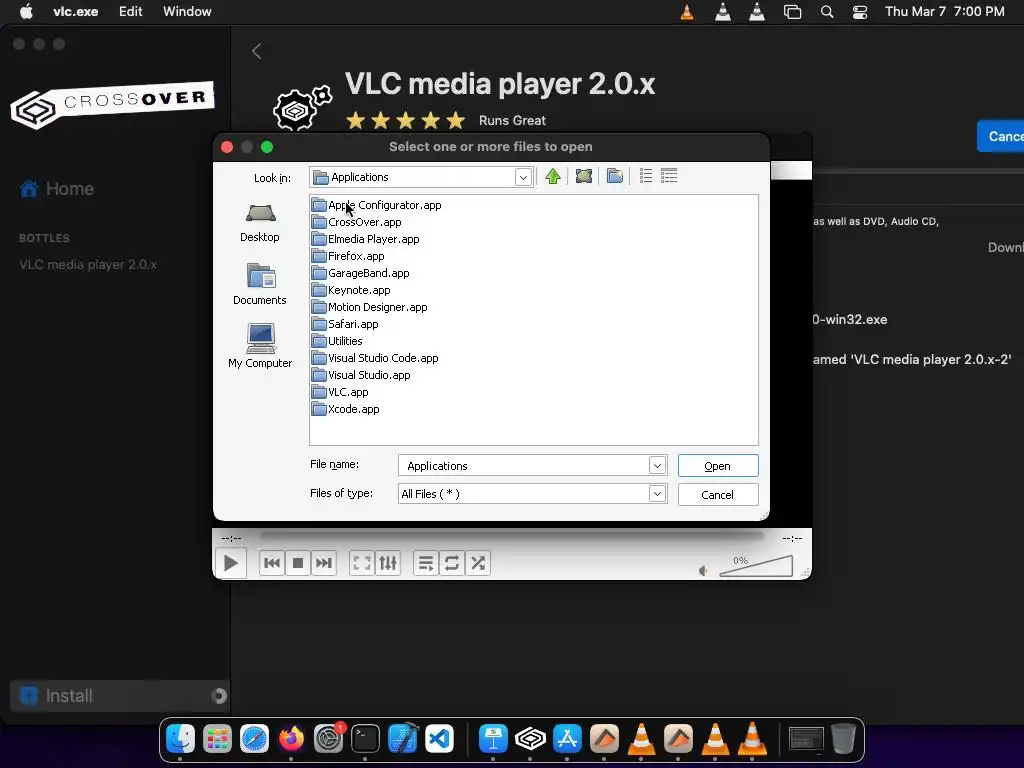
Task: Select Visual Studio Code.app in file list
Action: 375,358
